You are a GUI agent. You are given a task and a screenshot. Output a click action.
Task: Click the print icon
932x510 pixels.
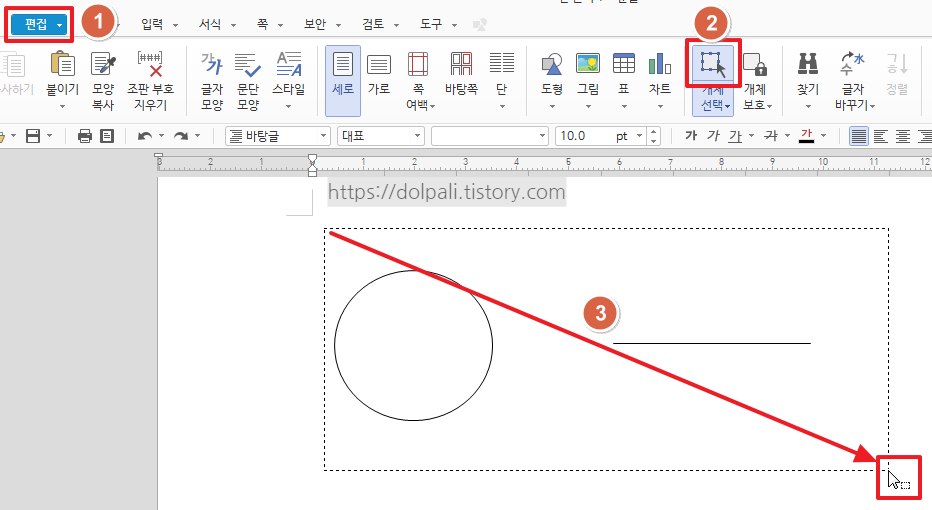click(85, 136)
